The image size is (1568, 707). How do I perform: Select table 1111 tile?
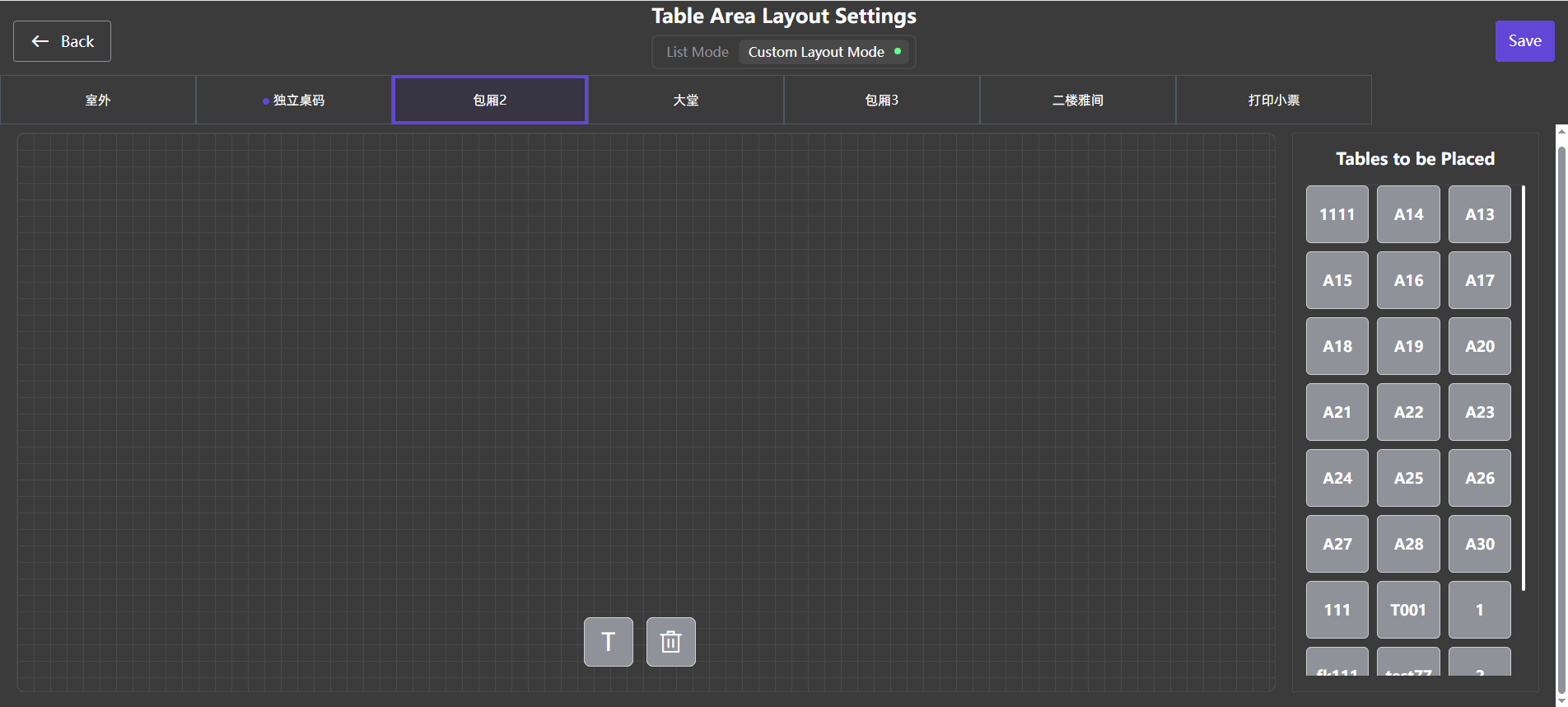pyautogui.click(x=1337, y=214)
